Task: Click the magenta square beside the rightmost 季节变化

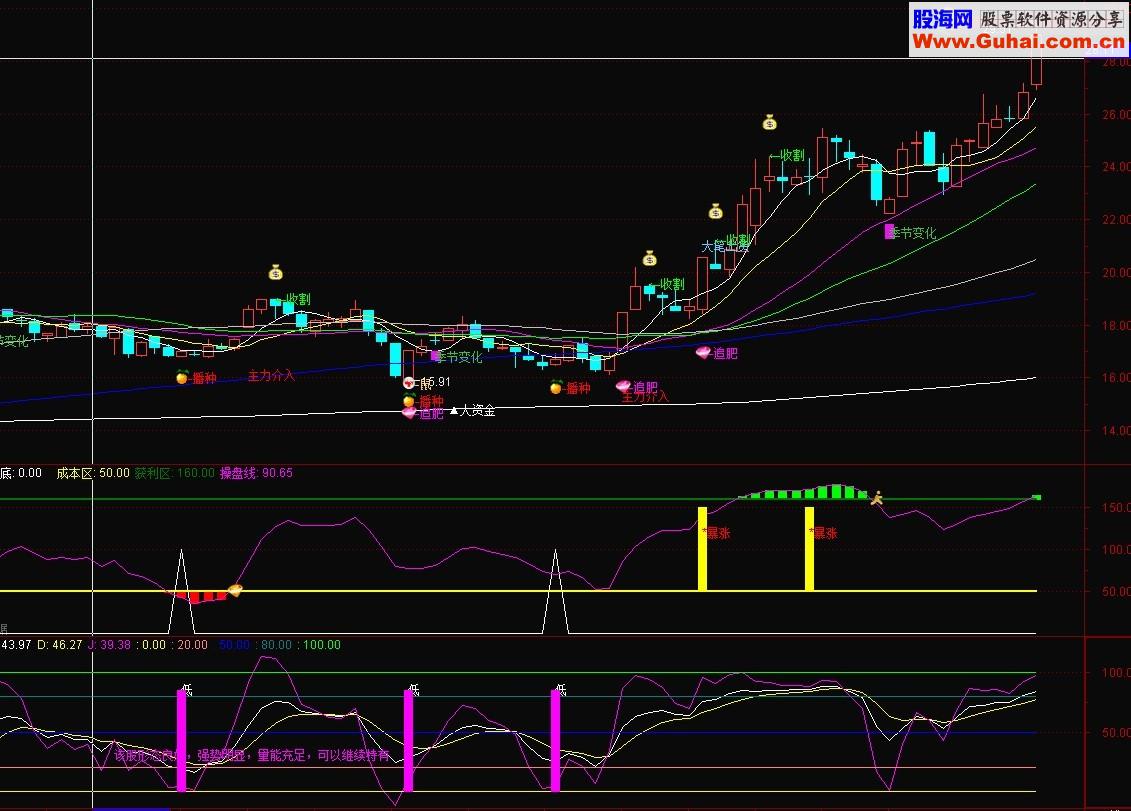Action: click(889, 232)
